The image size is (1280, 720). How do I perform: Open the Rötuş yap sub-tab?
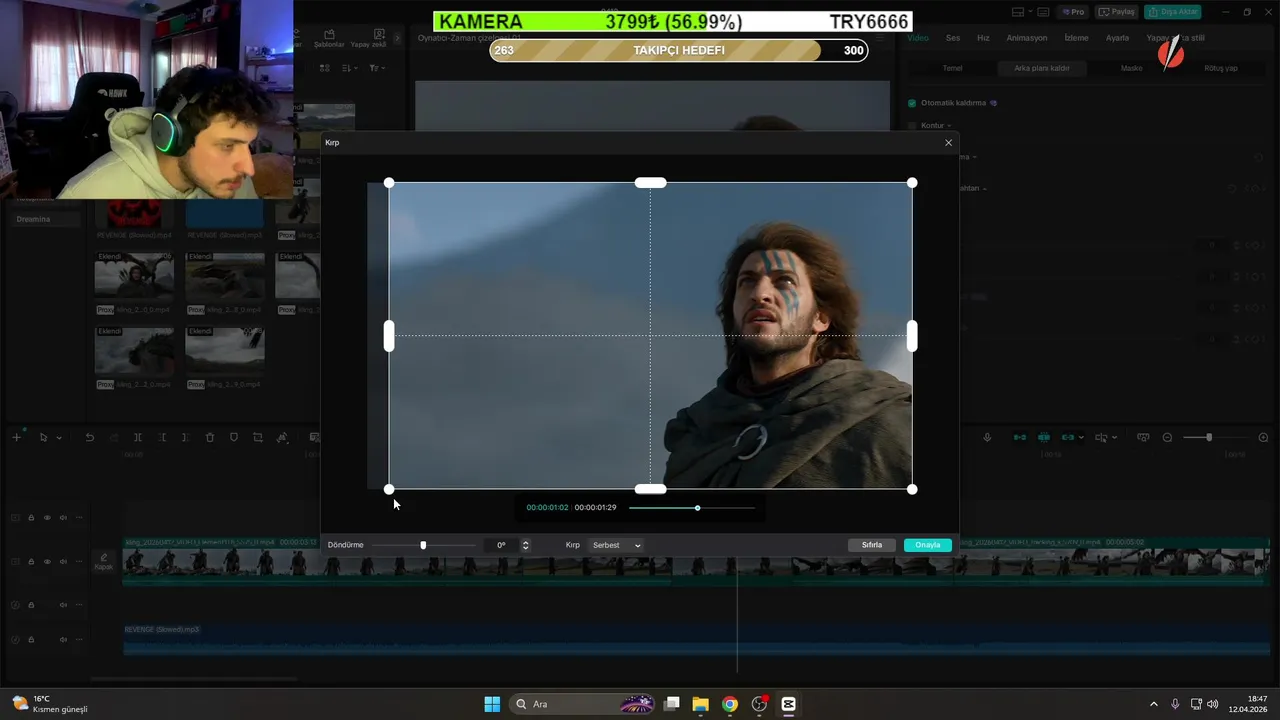point(1221,68)
